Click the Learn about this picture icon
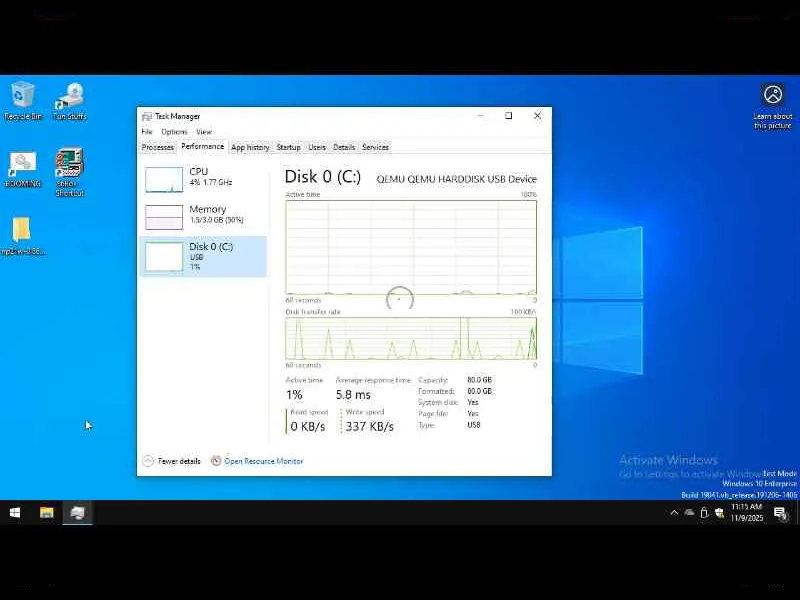800x600 pixels. coord(772,107)
